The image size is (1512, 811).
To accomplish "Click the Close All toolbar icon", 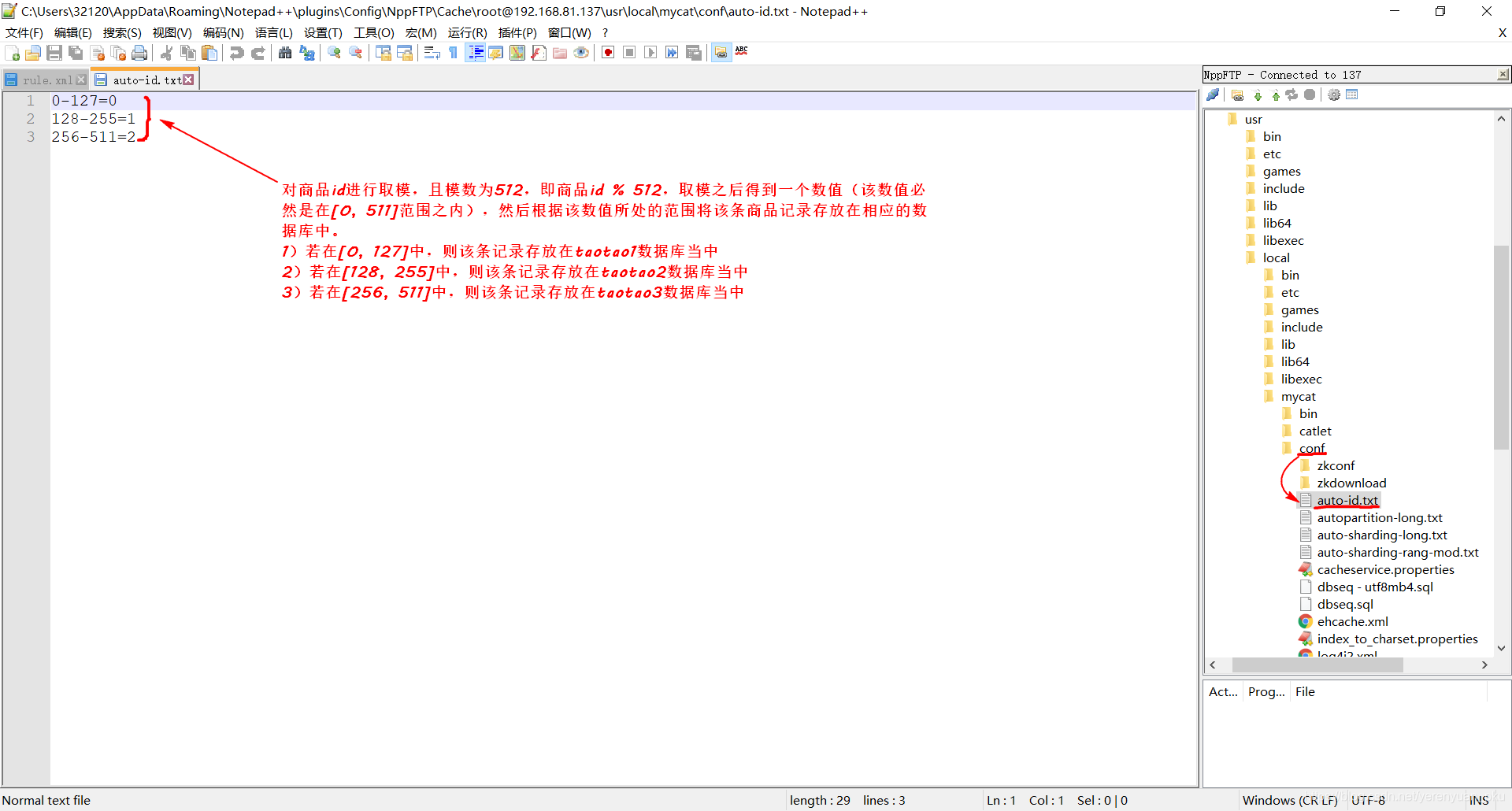I will [x=119, y=53].
